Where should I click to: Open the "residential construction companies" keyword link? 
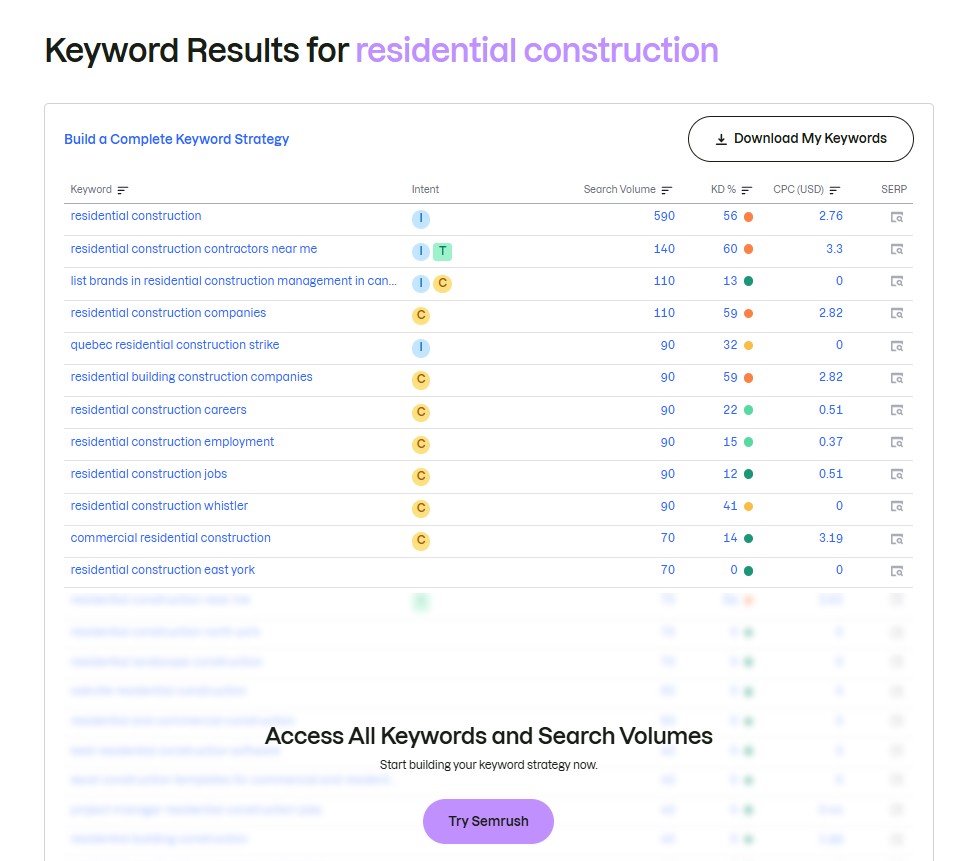click(x=167, y=314)
